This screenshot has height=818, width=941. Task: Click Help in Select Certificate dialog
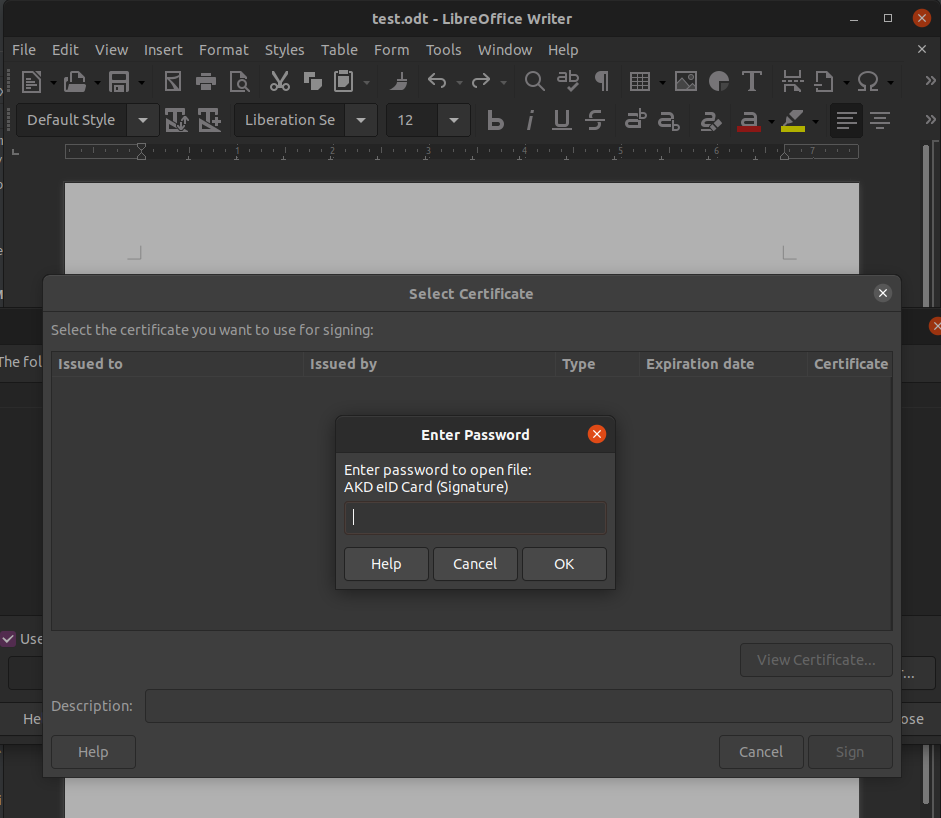pos(93,751)
